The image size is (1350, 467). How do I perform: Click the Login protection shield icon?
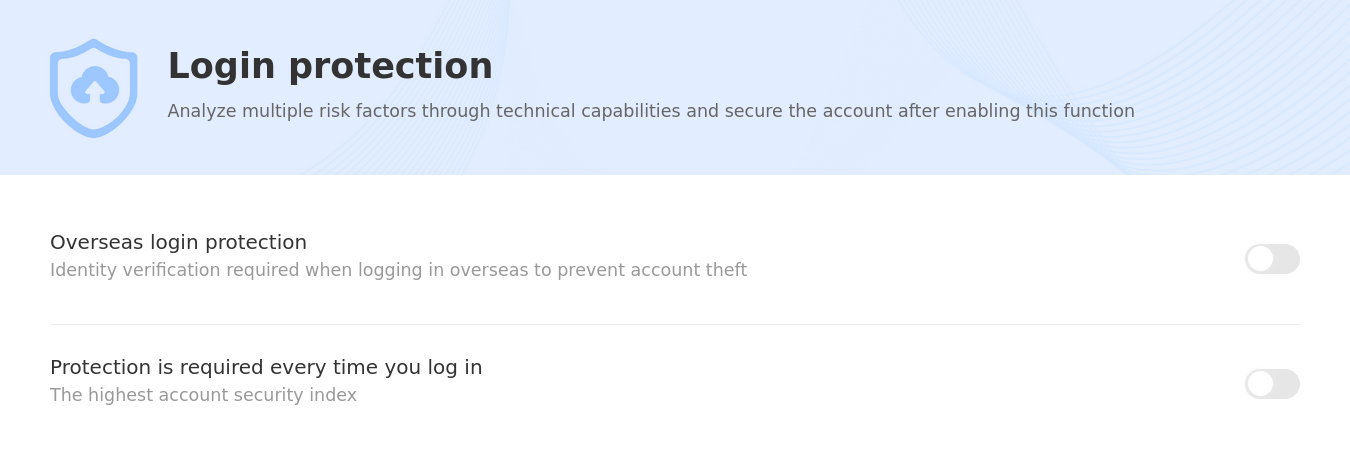[x=93, y=88]
